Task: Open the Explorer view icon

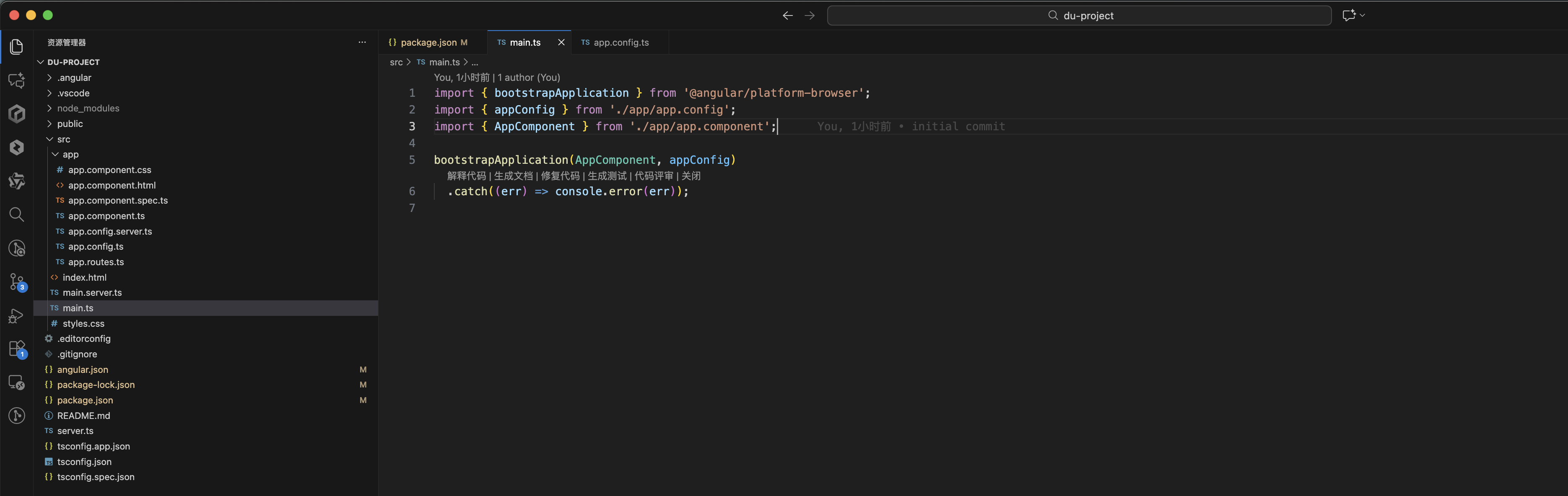Action: coord(16,47)
